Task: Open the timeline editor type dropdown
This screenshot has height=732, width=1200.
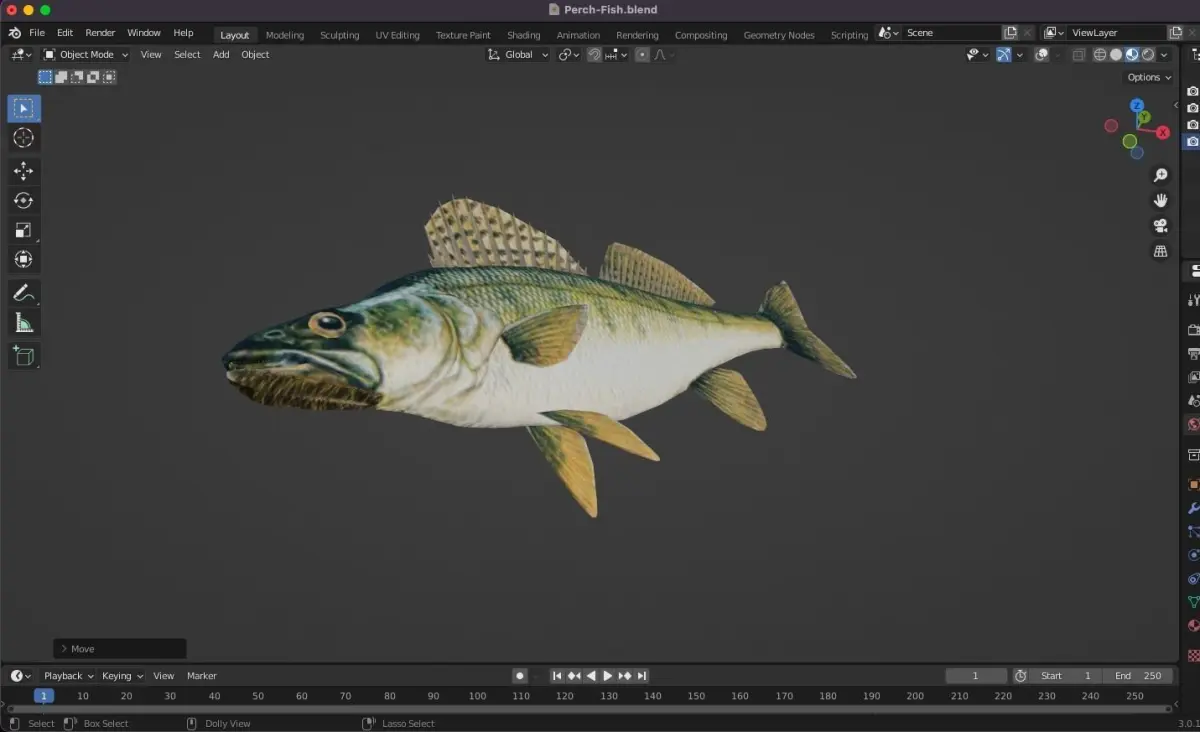Action: pyautogui.click(x=21, y=676)
